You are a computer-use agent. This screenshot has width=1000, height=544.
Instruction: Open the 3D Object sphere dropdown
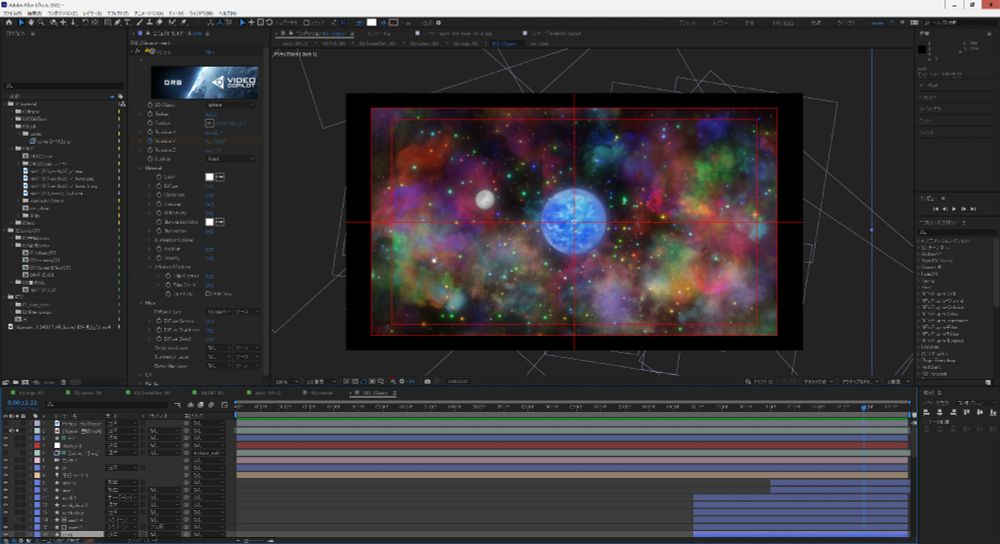(x=230, y=105)
